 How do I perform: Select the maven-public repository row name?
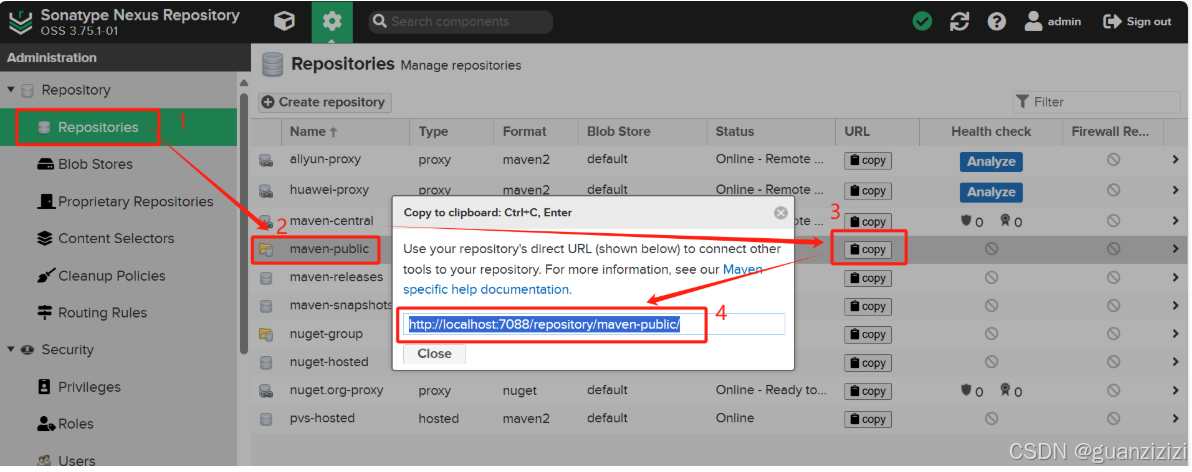click(x=329, y=249)
